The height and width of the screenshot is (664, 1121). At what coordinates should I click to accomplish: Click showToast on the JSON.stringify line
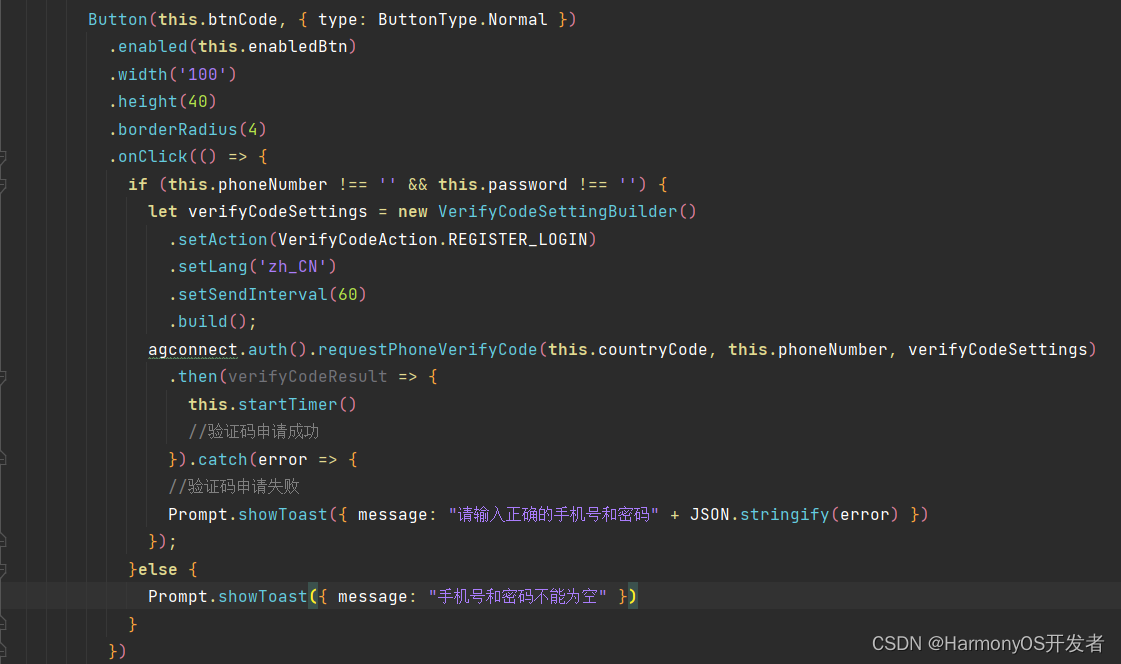[282, 515]
